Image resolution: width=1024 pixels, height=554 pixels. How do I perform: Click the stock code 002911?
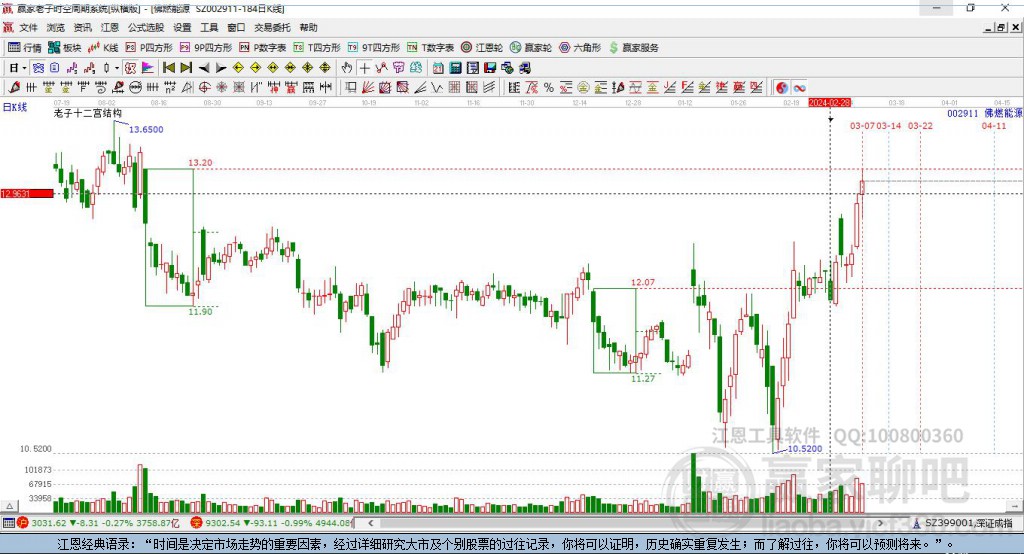tap(963, 114)
